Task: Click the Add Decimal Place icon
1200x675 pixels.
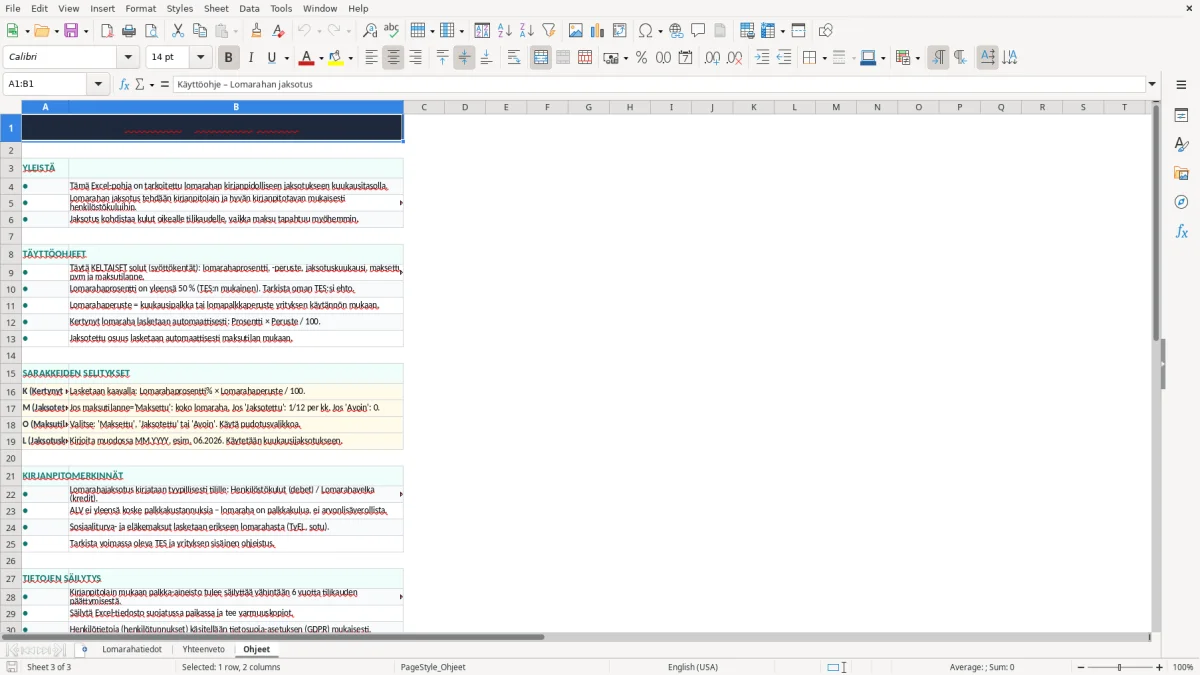Action: click(x=712, y=58)
